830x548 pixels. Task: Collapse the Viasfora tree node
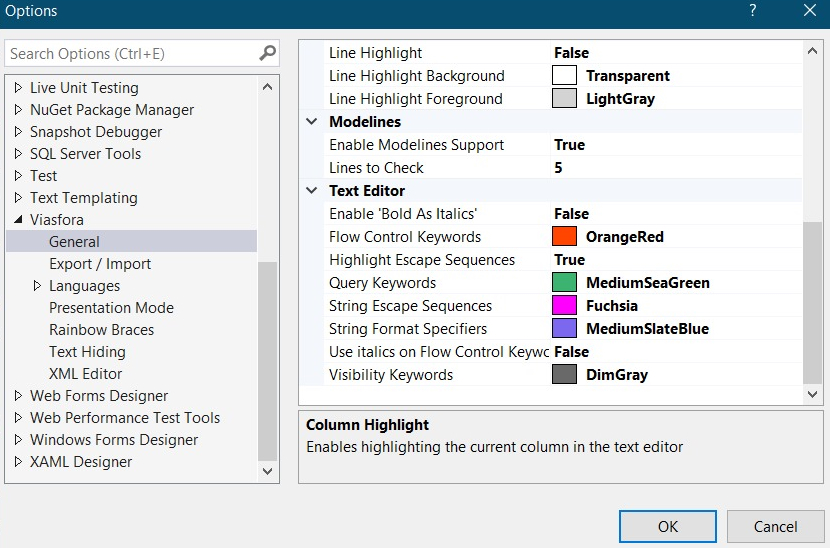(18, 220)
